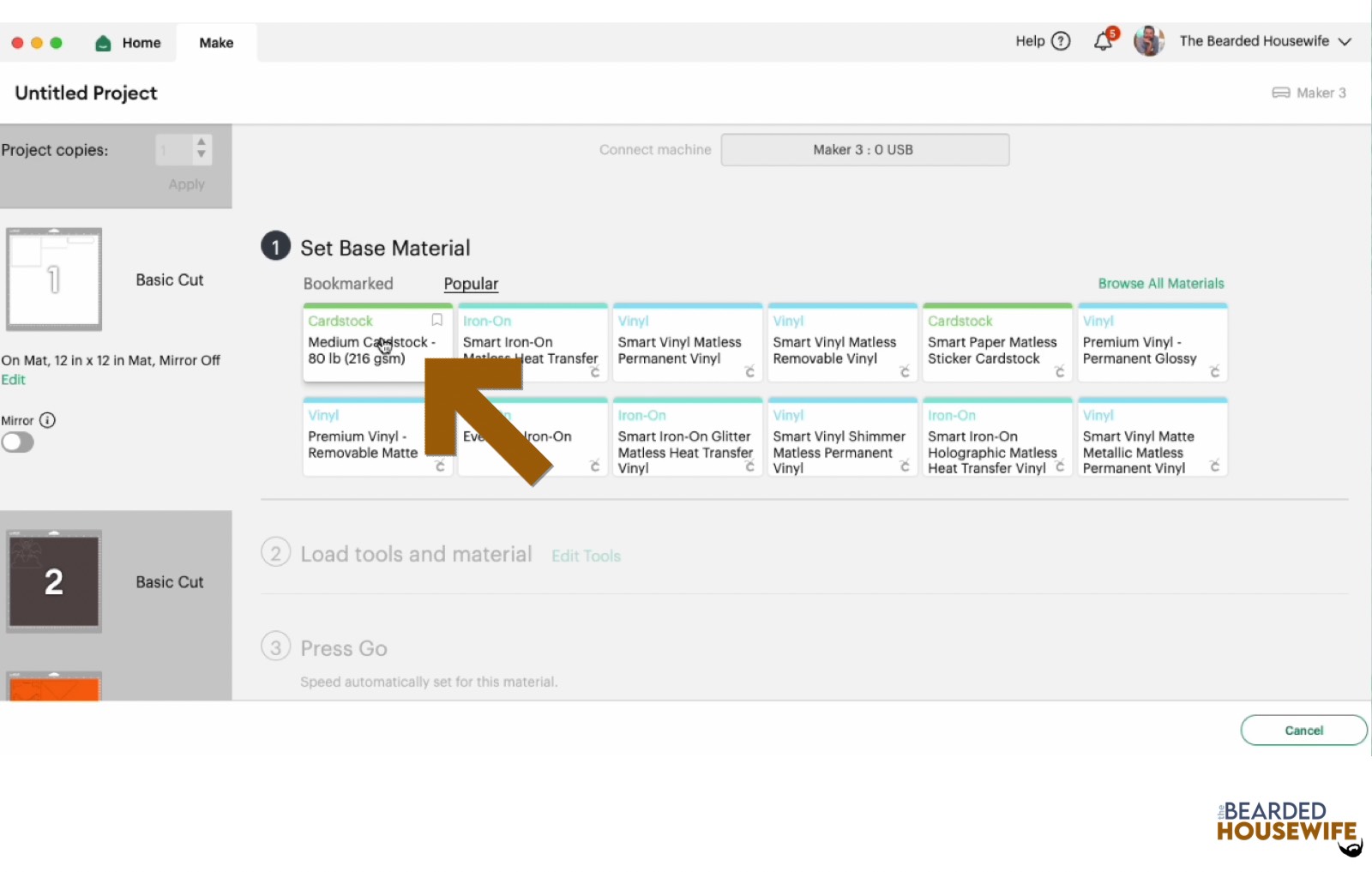Expand the account dropdown chevron
This screenshot has height=872, width=1372.
[x=1345, y=40]
